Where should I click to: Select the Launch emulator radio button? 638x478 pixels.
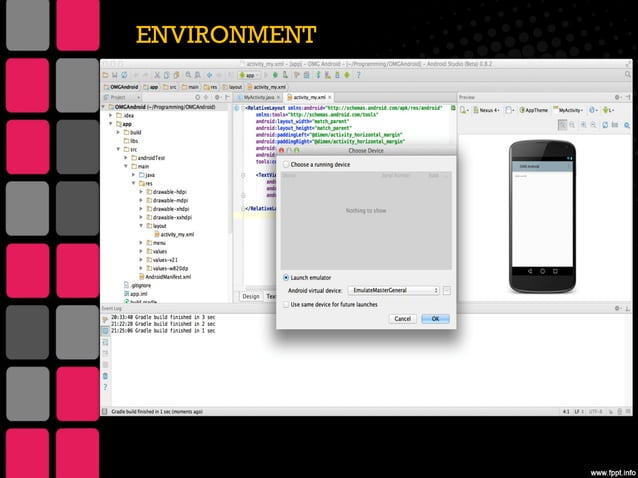pos(286,277)
